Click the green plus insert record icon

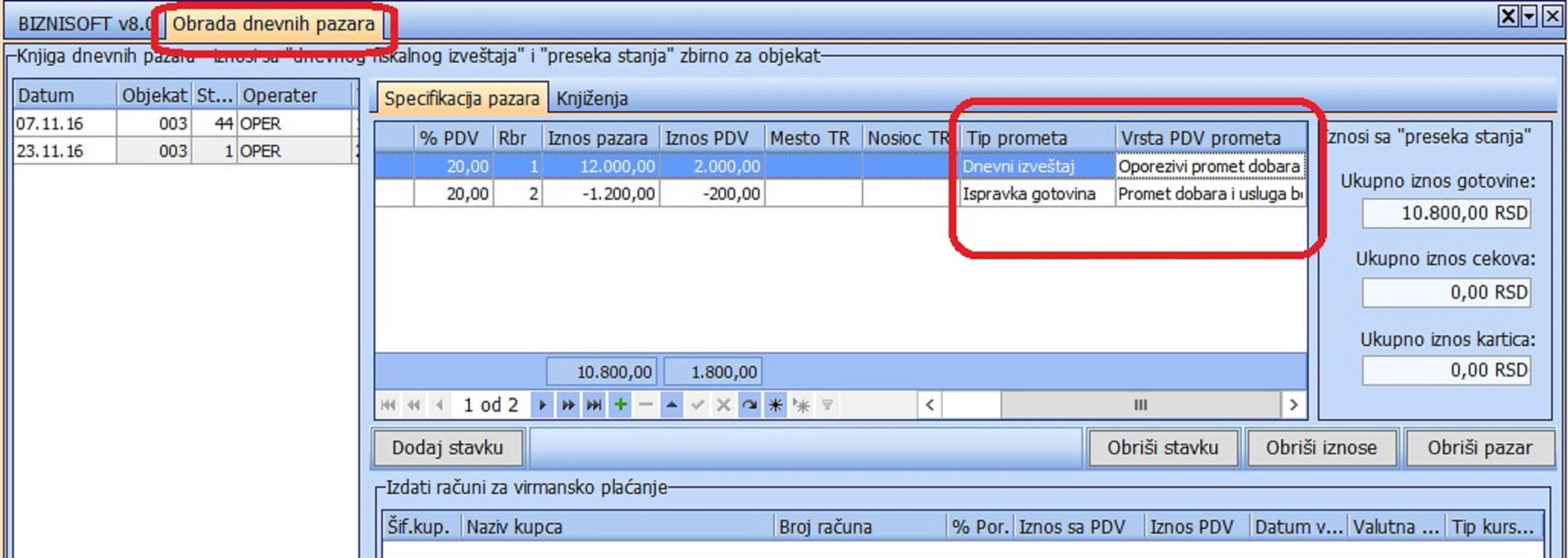[620, 405]
